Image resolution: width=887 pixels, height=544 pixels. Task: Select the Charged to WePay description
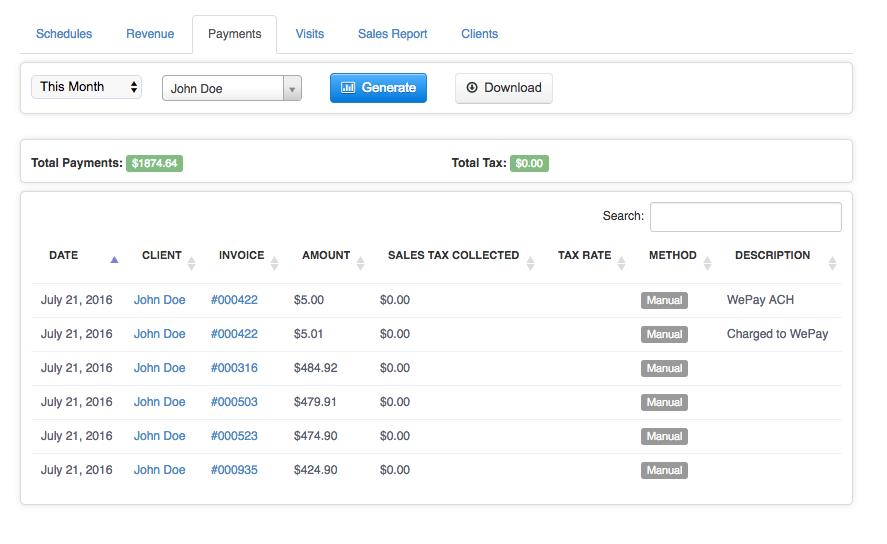tap(777, 334)
